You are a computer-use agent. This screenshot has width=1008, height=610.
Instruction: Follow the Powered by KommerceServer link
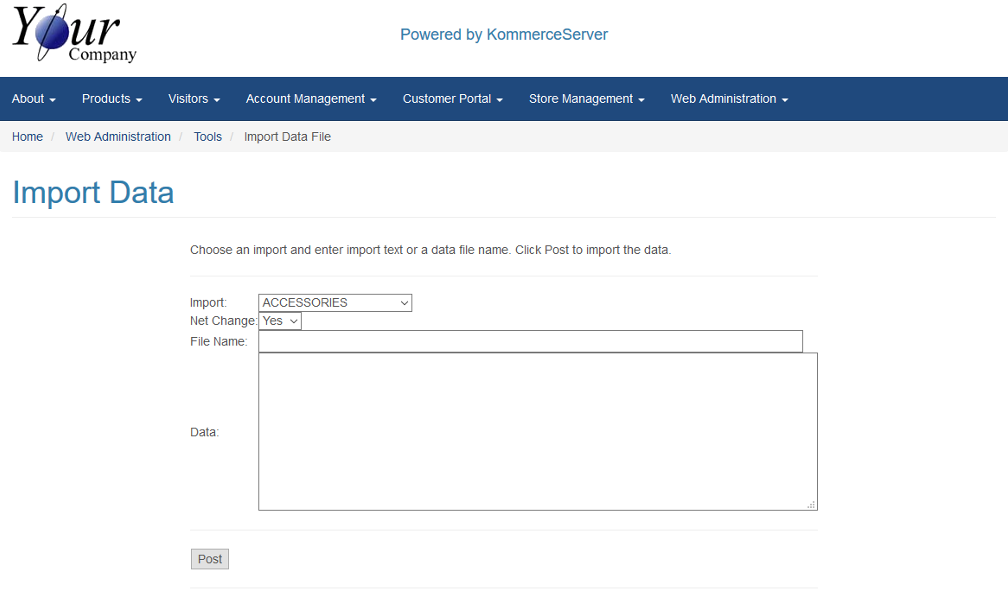[x=504, y=35]
